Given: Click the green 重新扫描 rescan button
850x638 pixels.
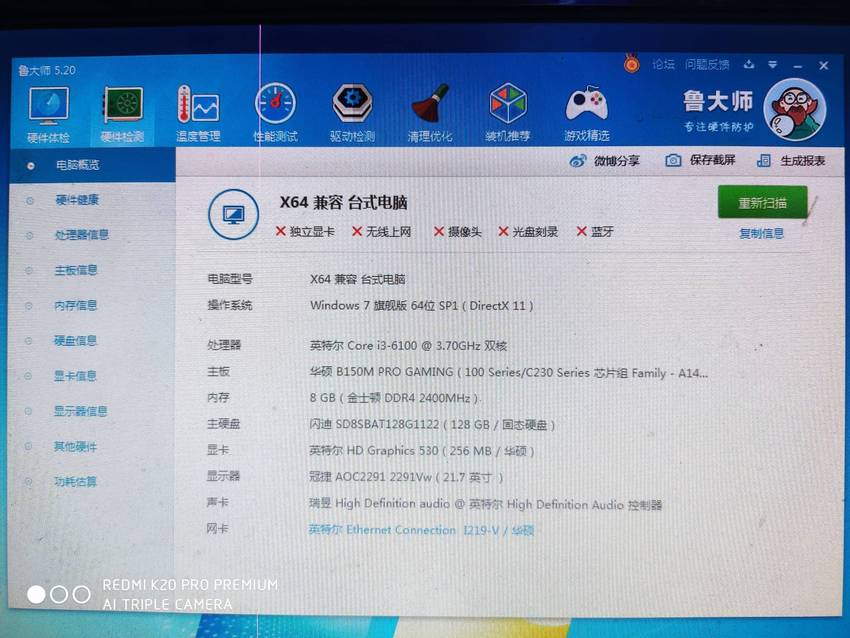Looking at the screenshot, I should point(762,202).
